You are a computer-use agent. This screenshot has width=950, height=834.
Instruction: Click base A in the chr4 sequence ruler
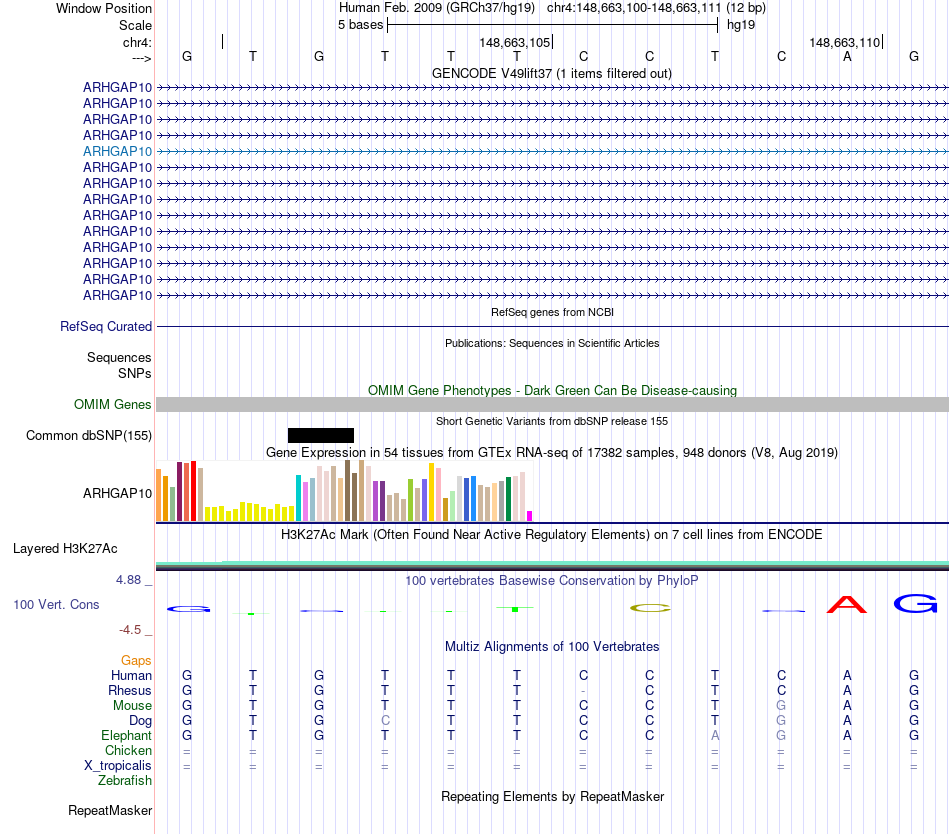pyautogui.click(x=847, y=56)
